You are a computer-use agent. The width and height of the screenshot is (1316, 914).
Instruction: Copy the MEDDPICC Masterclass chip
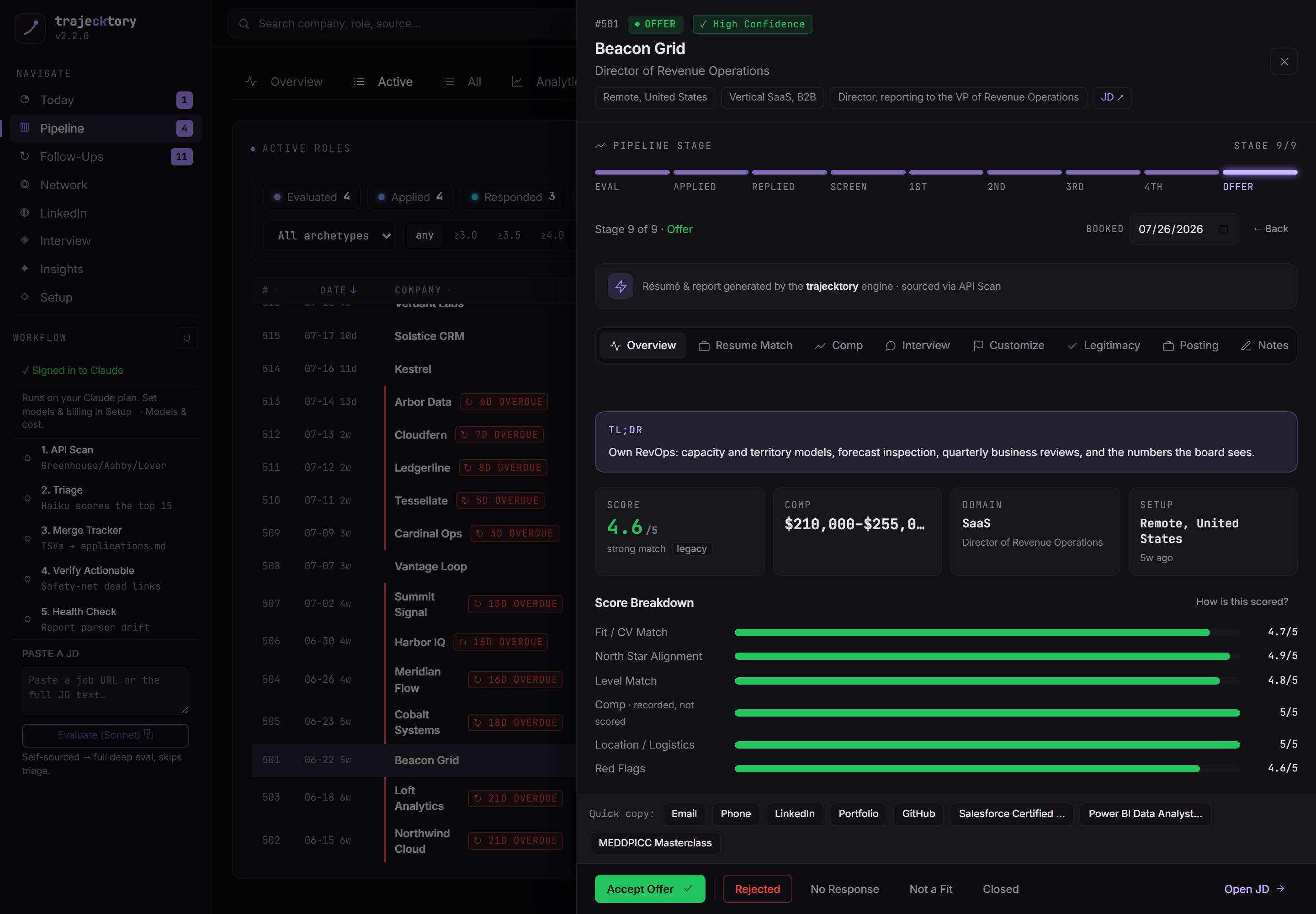pyautogui.click(x=654, y=843)
